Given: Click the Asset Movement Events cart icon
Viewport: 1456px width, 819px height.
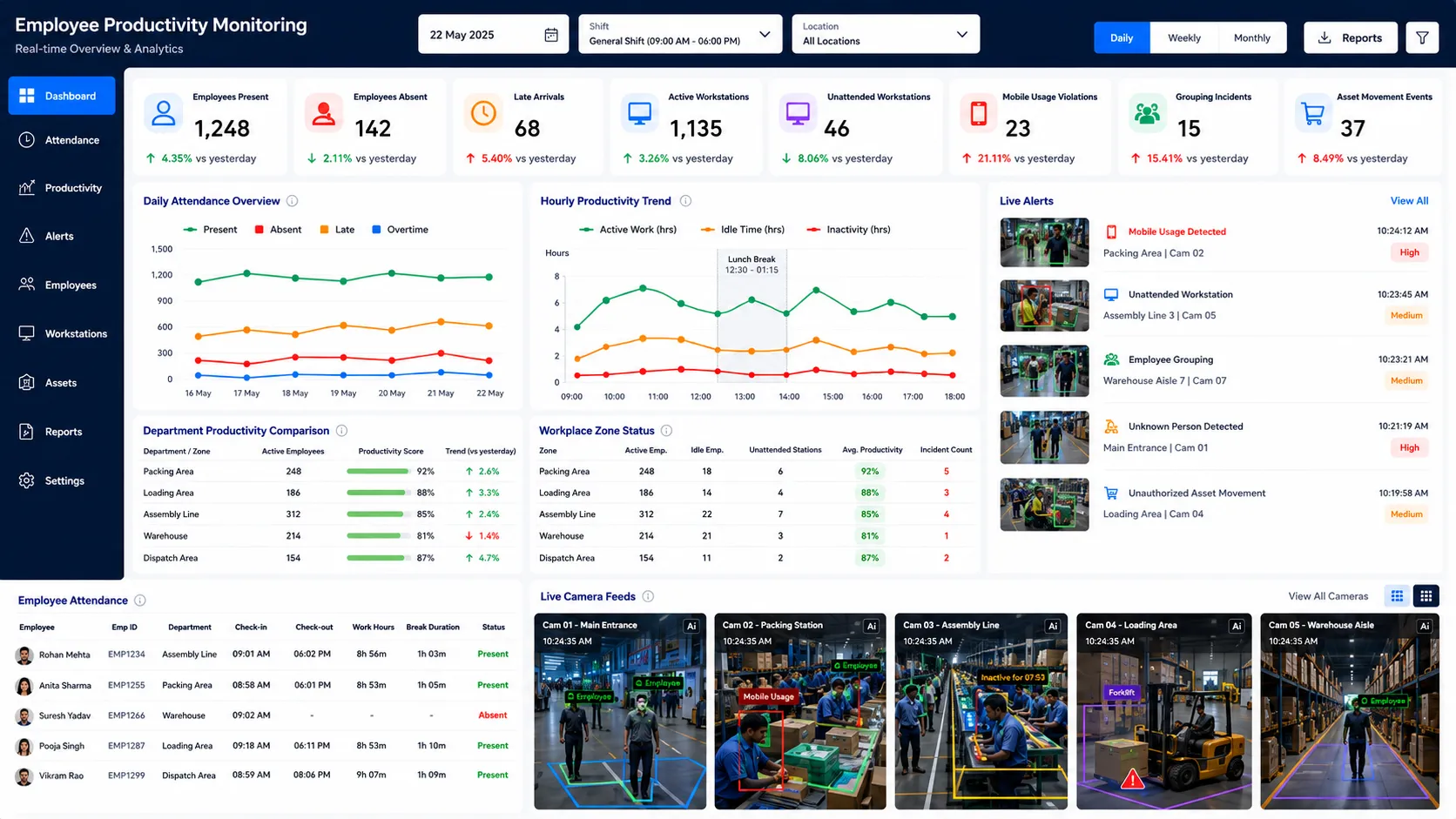Looking at the screenshot, I should pos(1313,113).
